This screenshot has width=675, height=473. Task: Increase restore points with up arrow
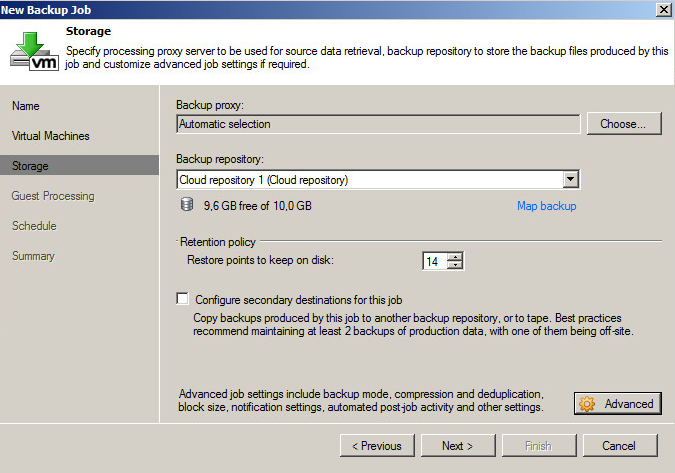tap(456, 257)
